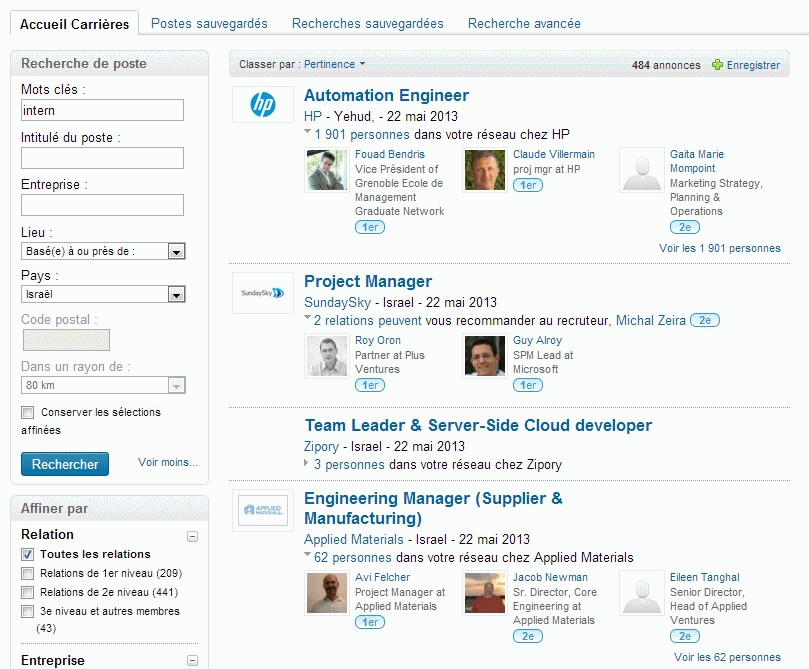
Task: Click the Entreprise input field
Action: 102,205
